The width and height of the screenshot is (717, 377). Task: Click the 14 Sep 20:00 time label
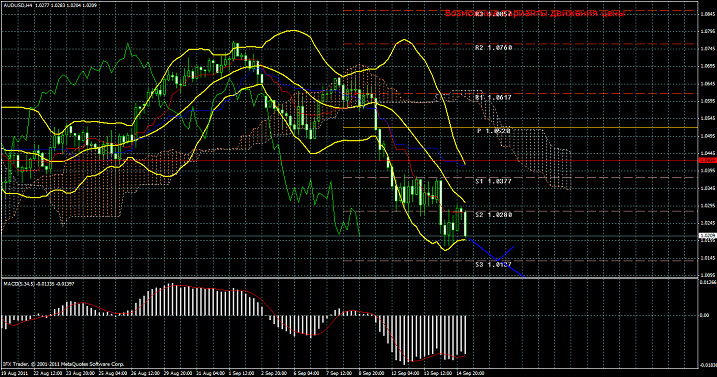pos(470,373)
